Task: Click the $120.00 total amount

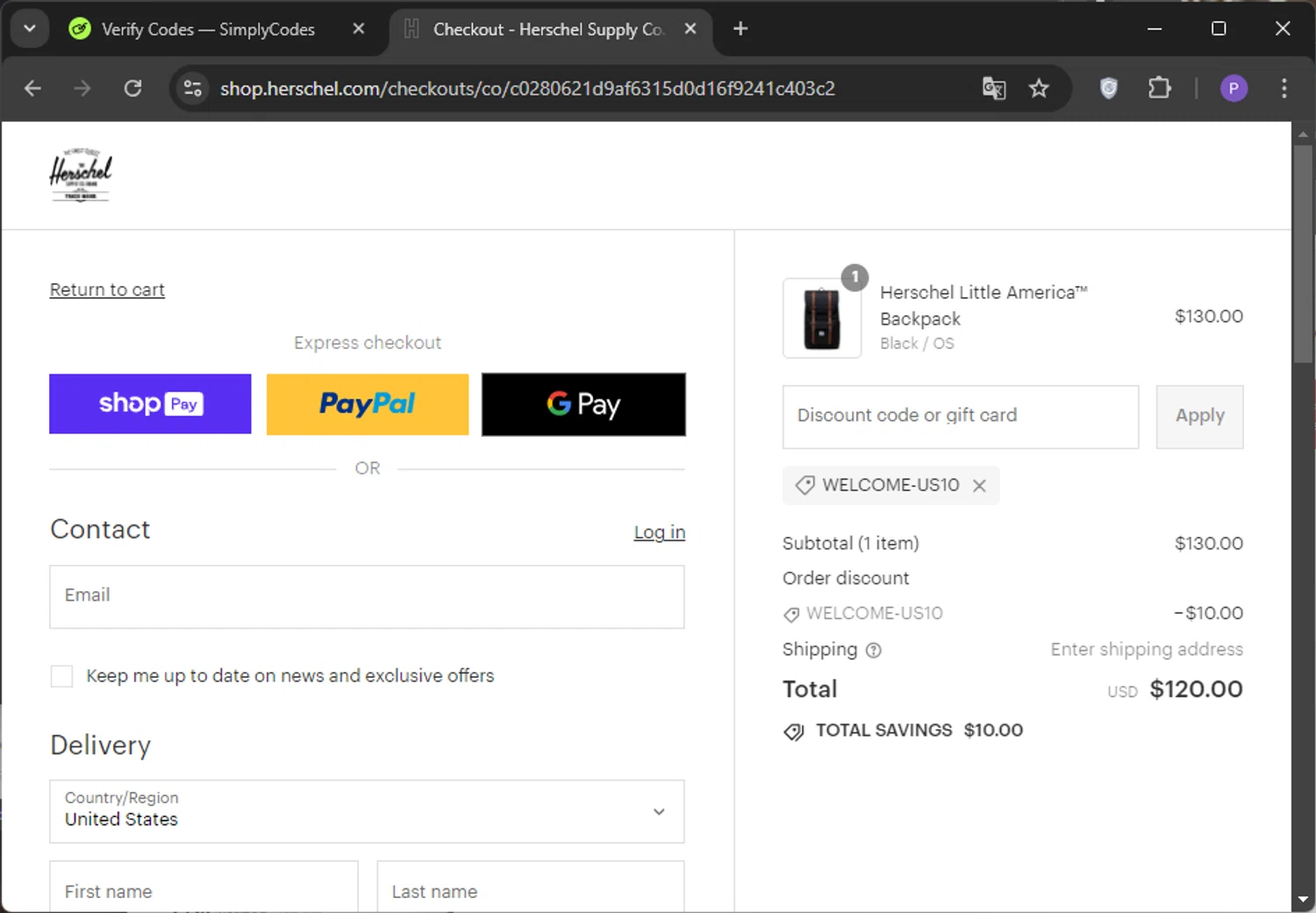Action: coord(1197,689)
